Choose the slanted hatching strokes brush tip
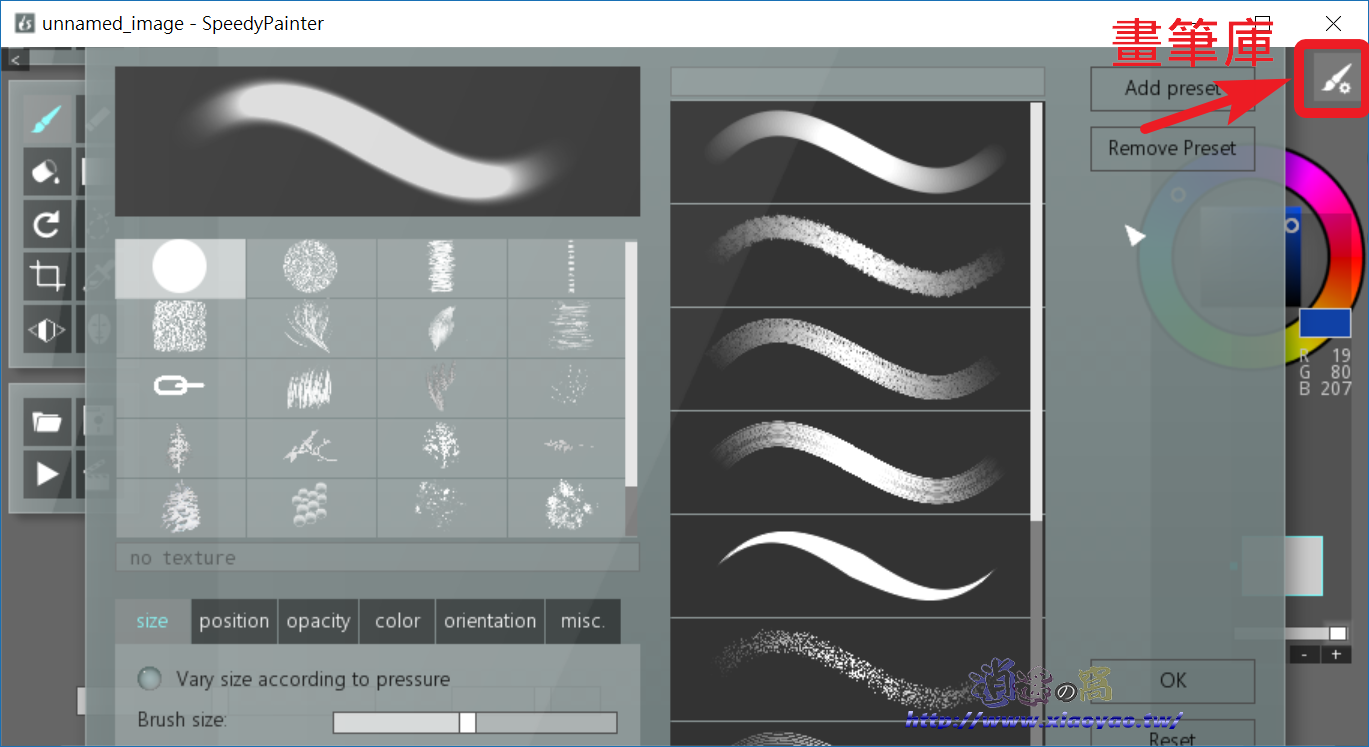This screenshot has height=747, width=1369. tap(311, 388)
